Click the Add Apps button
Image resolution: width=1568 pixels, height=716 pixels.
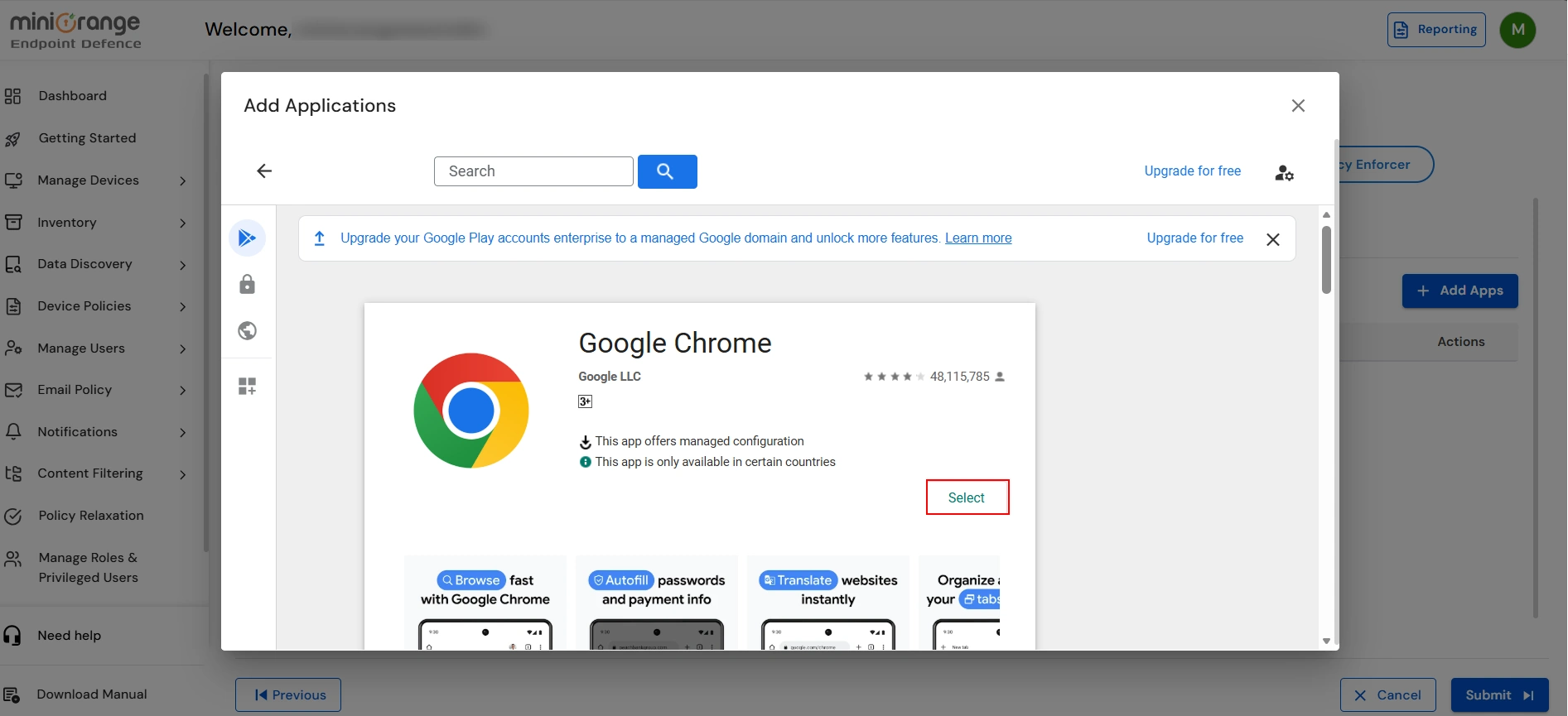[x=1459, y=291]
